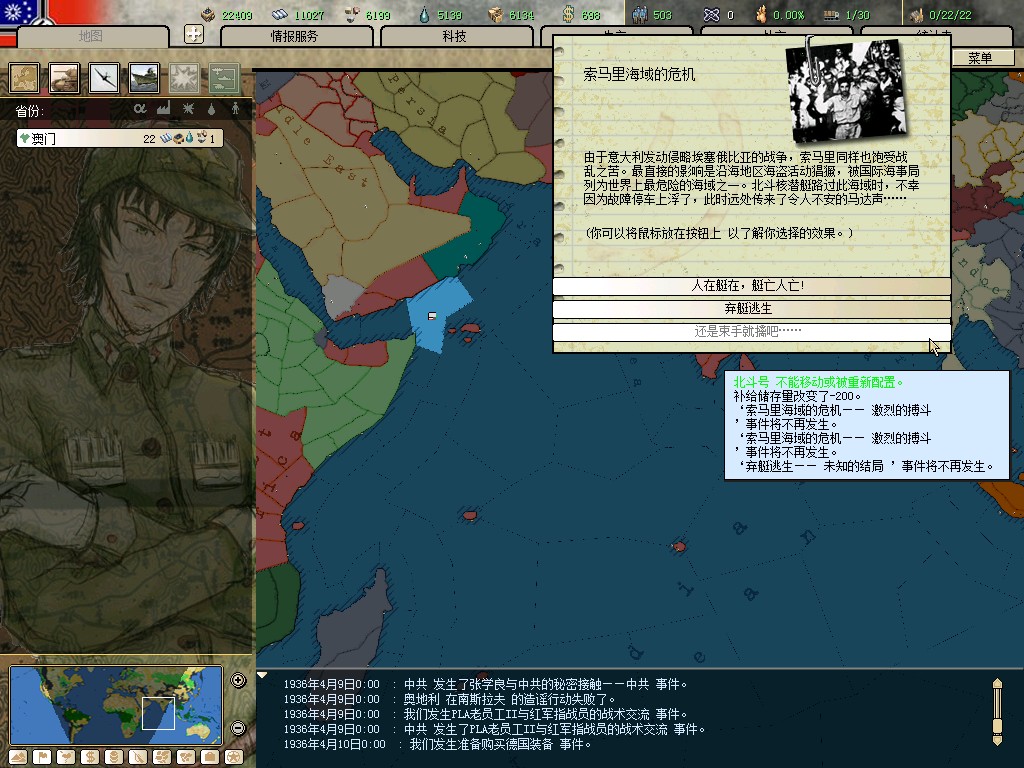Select region map mode icon
This screenshot has width=1024, height=768.
pos(162,758)
